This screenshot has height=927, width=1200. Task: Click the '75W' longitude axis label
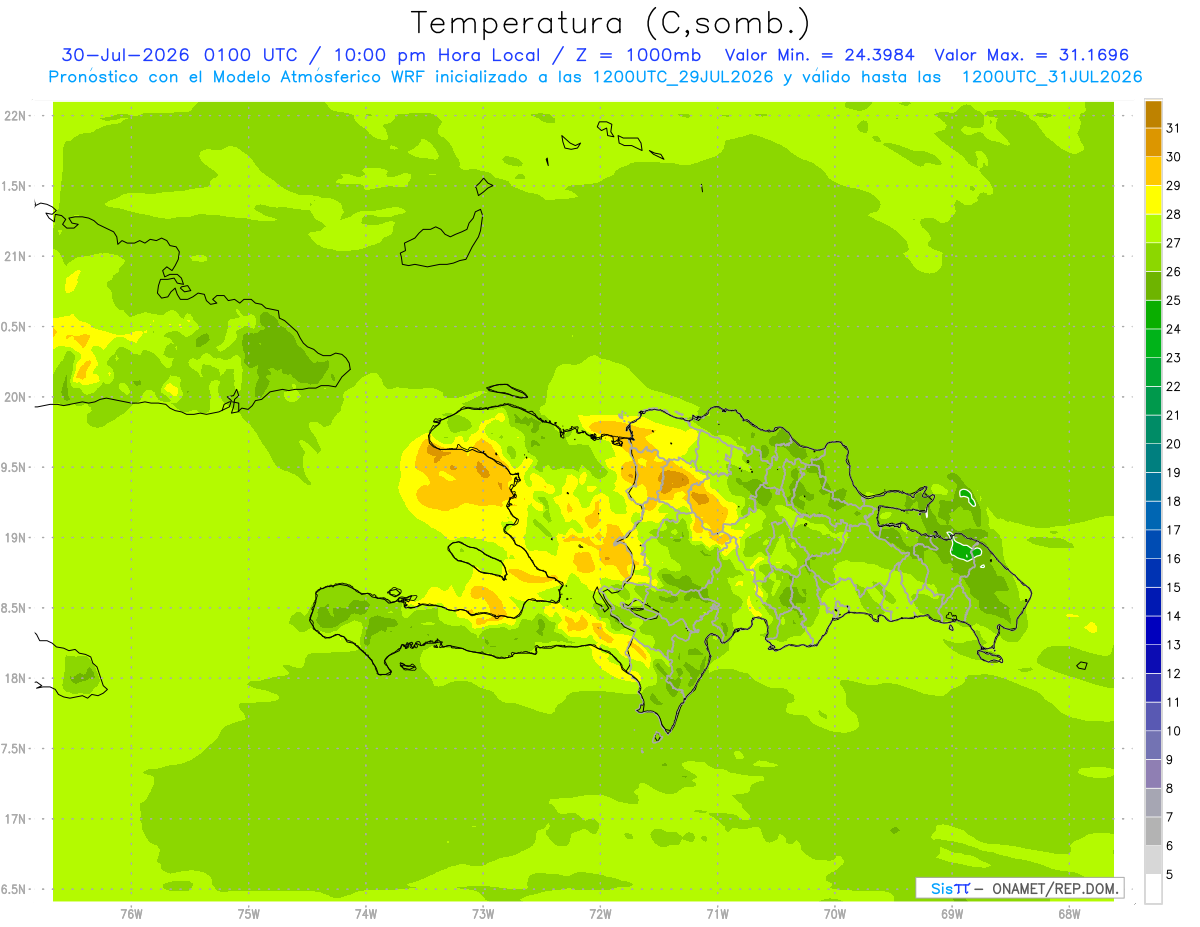click(x=249, y=914)
